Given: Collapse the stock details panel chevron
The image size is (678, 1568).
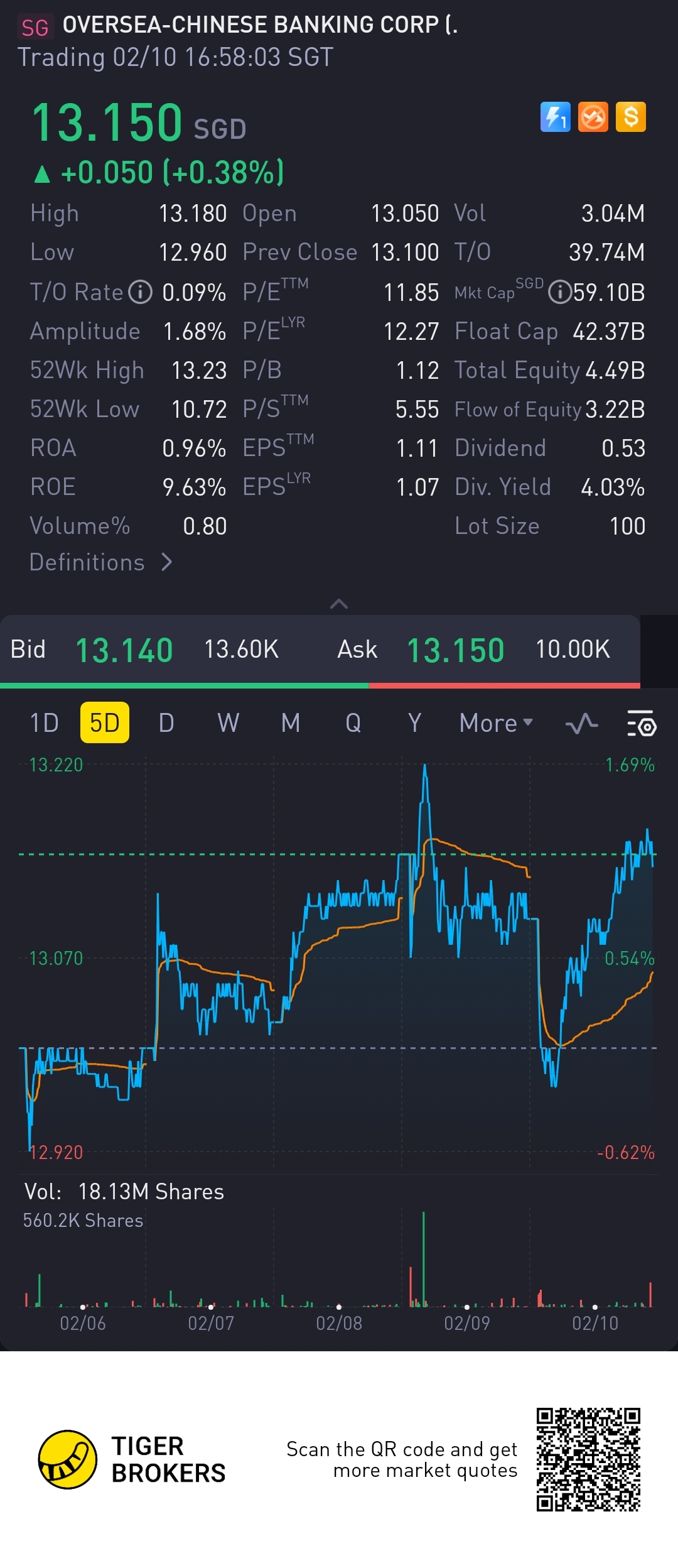Looking at the screenshot, I should (339, 604).
